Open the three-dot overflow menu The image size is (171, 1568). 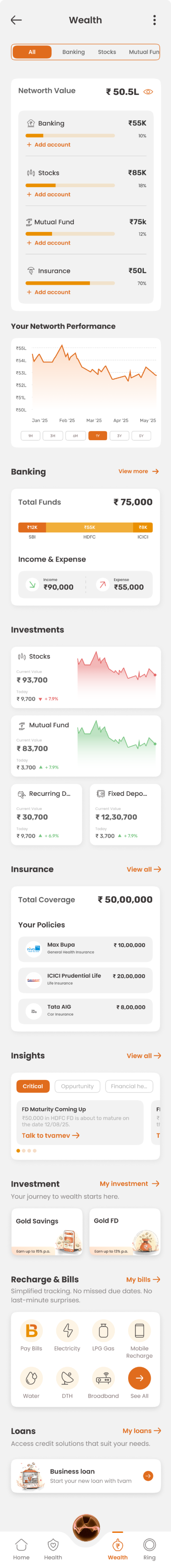pos(155,20)
